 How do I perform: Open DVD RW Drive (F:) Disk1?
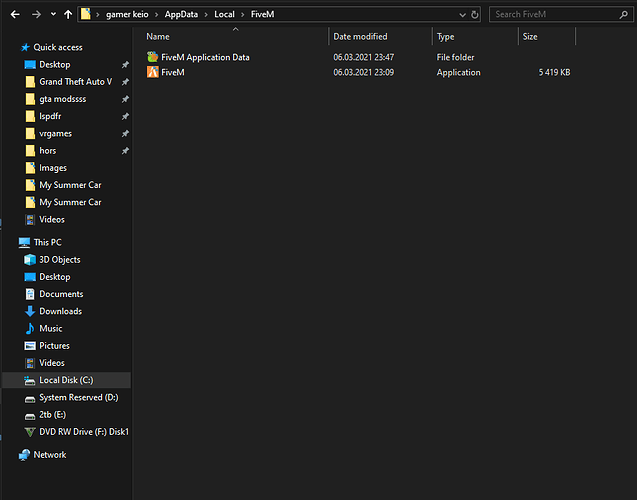point(84,432)
